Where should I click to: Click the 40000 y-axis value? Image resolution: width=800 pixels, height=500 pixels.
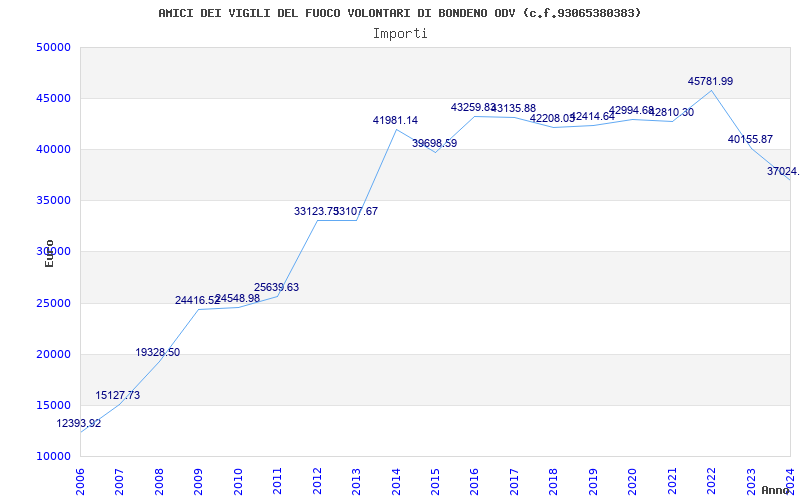[x=53, y=149]
